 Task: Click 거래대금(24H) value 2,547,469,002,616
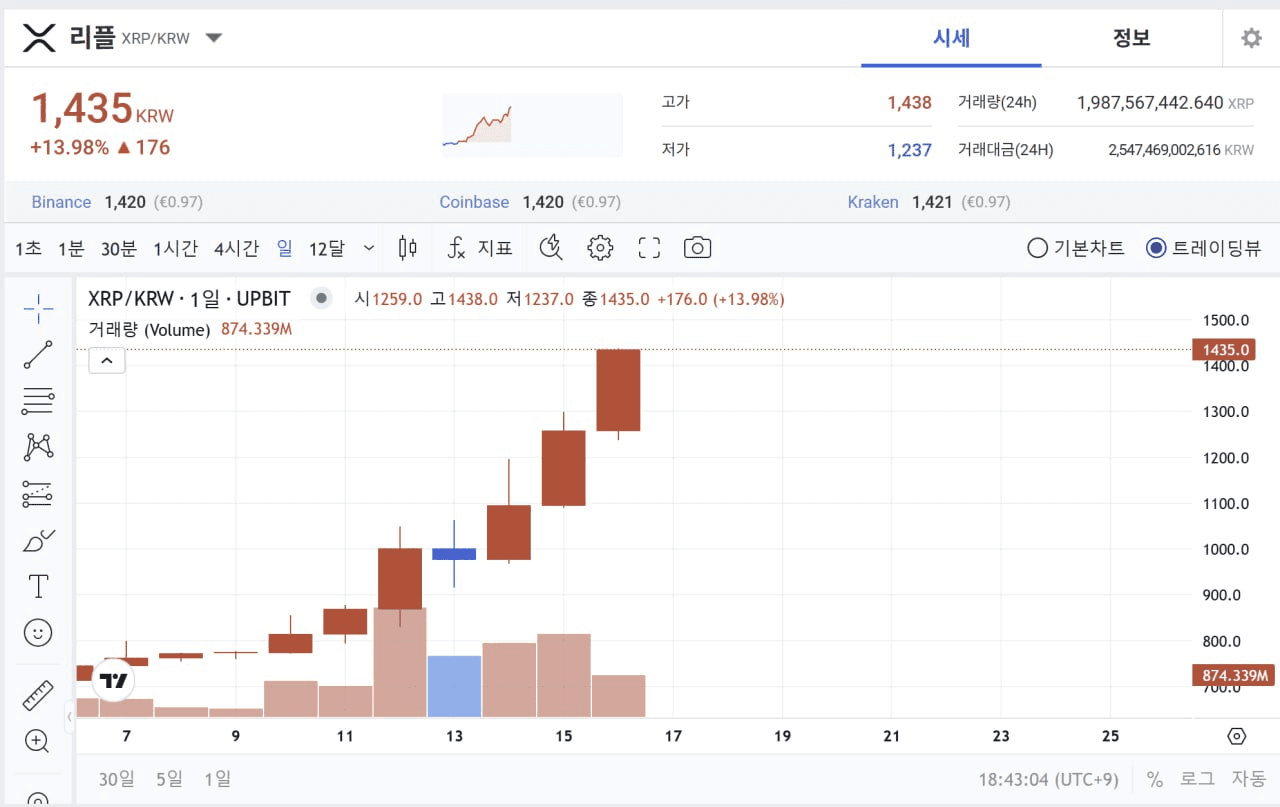point(1164,150)
